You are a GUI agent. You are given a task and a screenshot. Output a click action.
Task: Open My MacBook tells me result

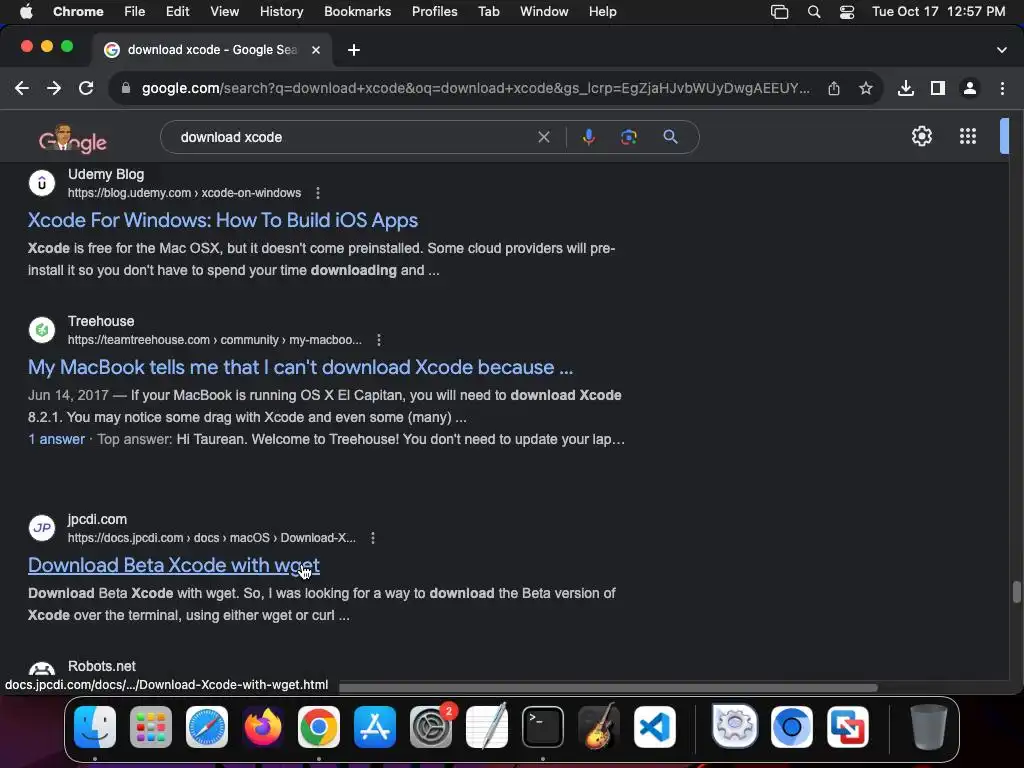pos(300,368)
